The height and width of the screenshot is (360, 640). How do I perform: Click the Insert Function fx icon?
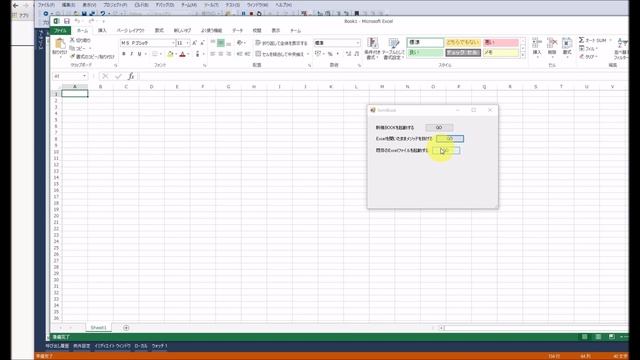[x=131, y=76]
